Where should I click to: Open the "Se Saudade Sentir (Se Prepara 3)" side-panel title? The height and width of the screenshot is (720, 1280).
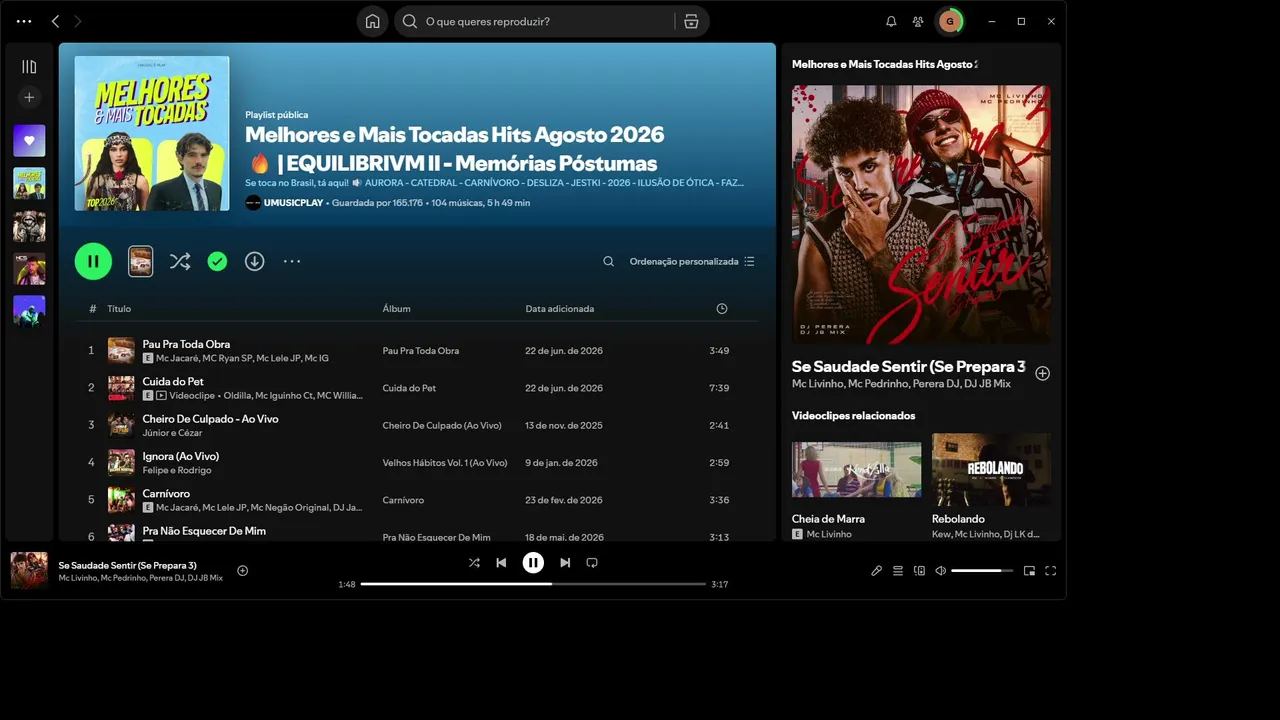(x=909, y=367)
